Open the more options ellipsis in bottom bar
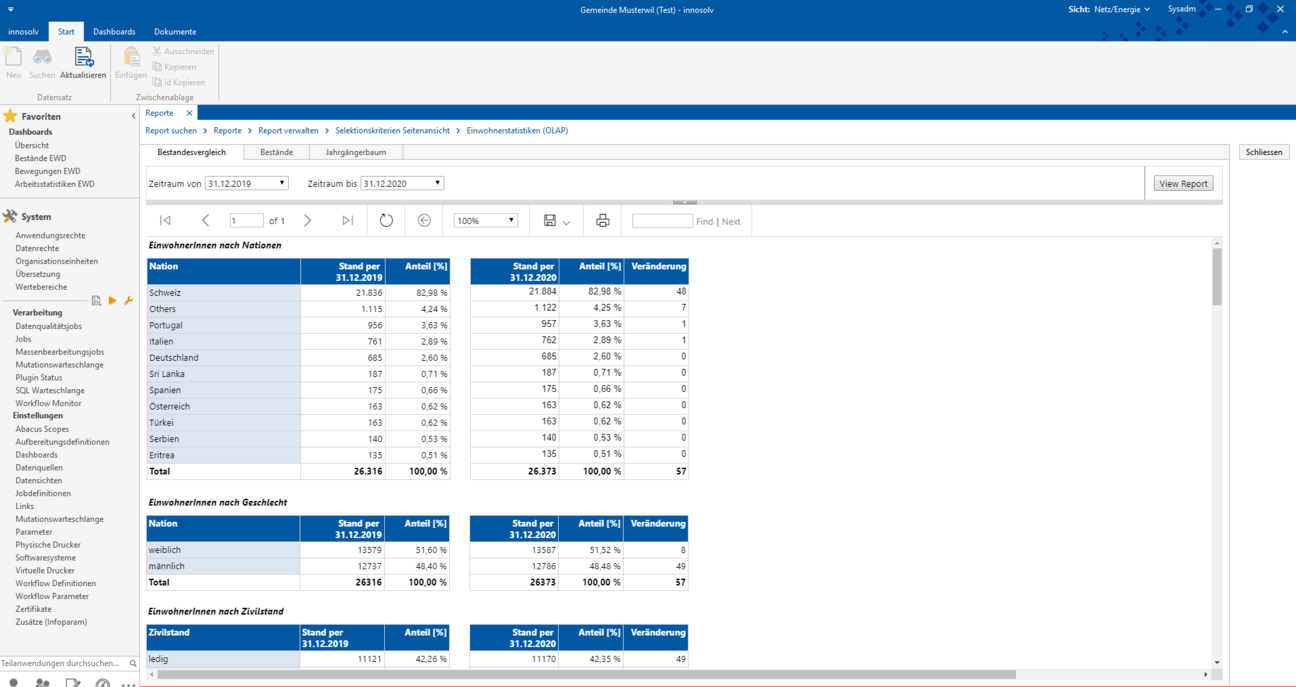Image resolution: width=1296 pixels, height=687 pixels. click(128, 684)
